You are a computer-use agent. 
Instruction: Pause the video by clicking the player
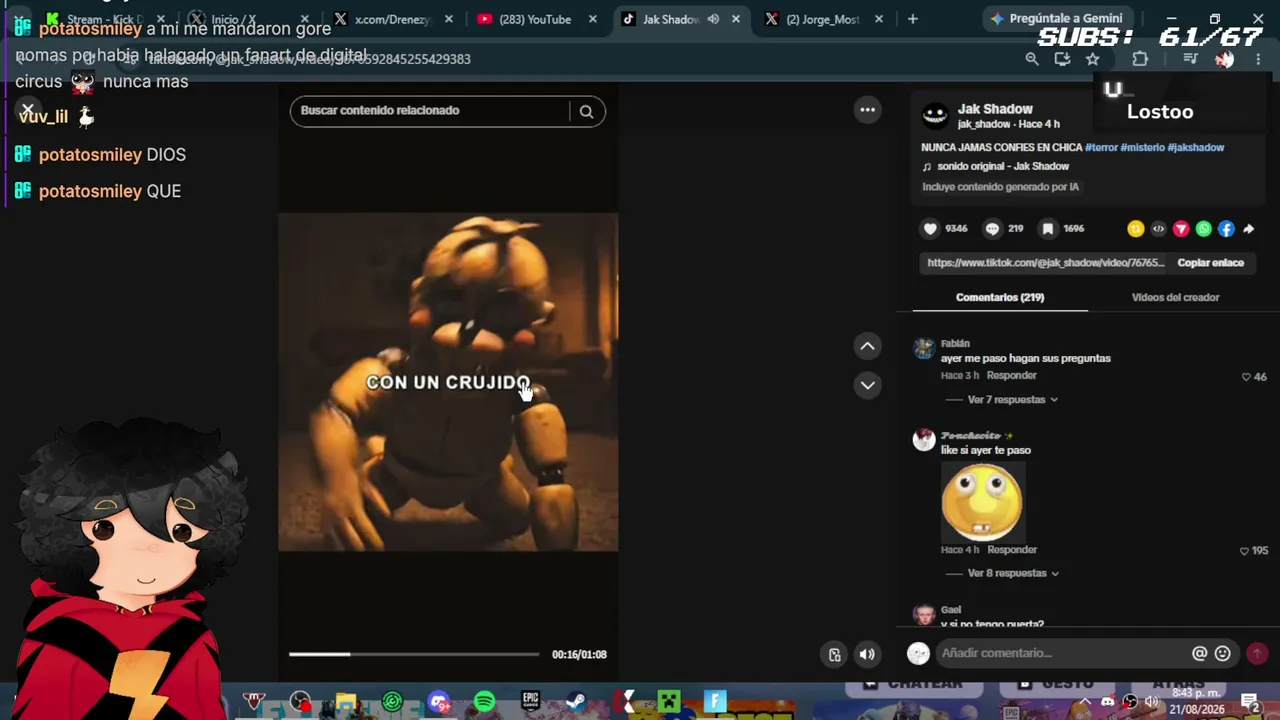pyautogui.click(x=448, y=382)
